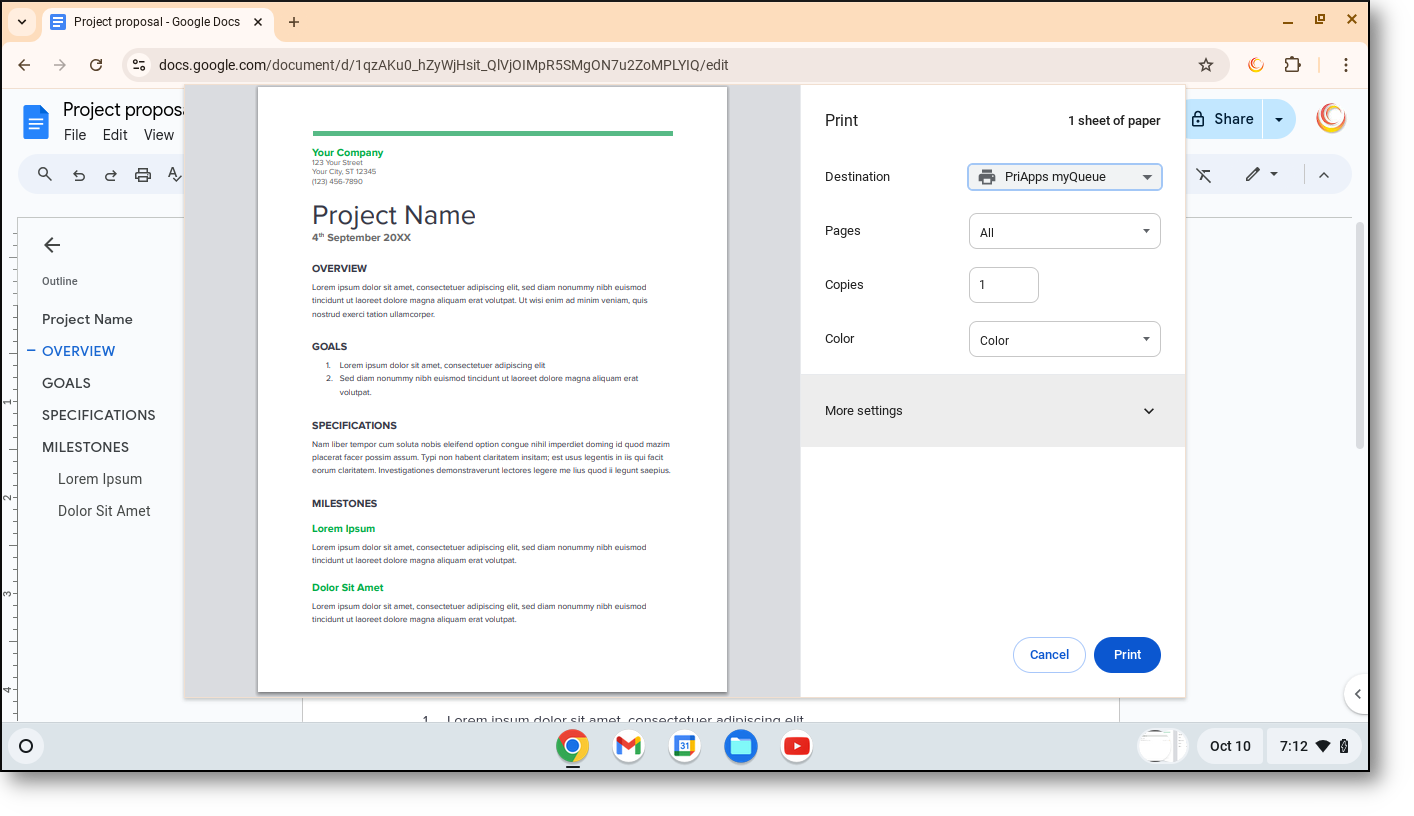Bookmark this page with the star
Screen dimensions: 1414x816
tap(1206, 65)
